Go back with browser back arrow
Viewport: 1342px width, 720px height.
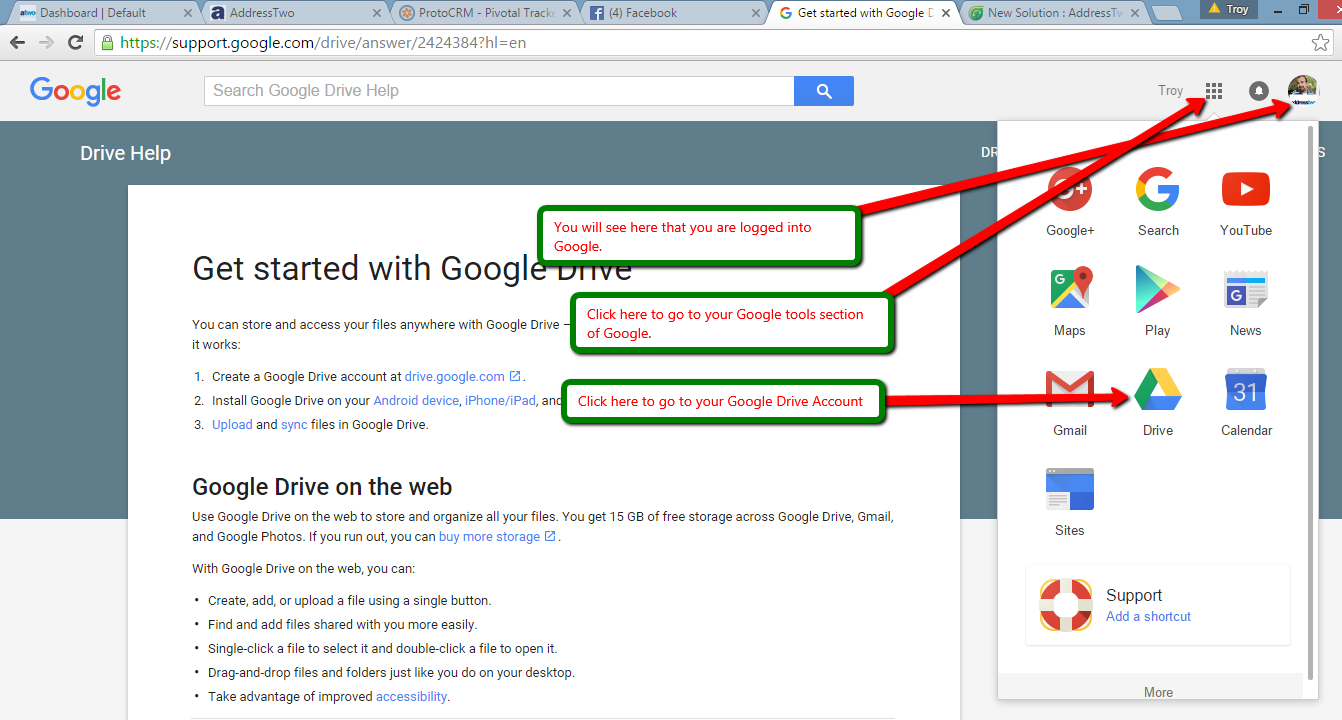[17, 43]
